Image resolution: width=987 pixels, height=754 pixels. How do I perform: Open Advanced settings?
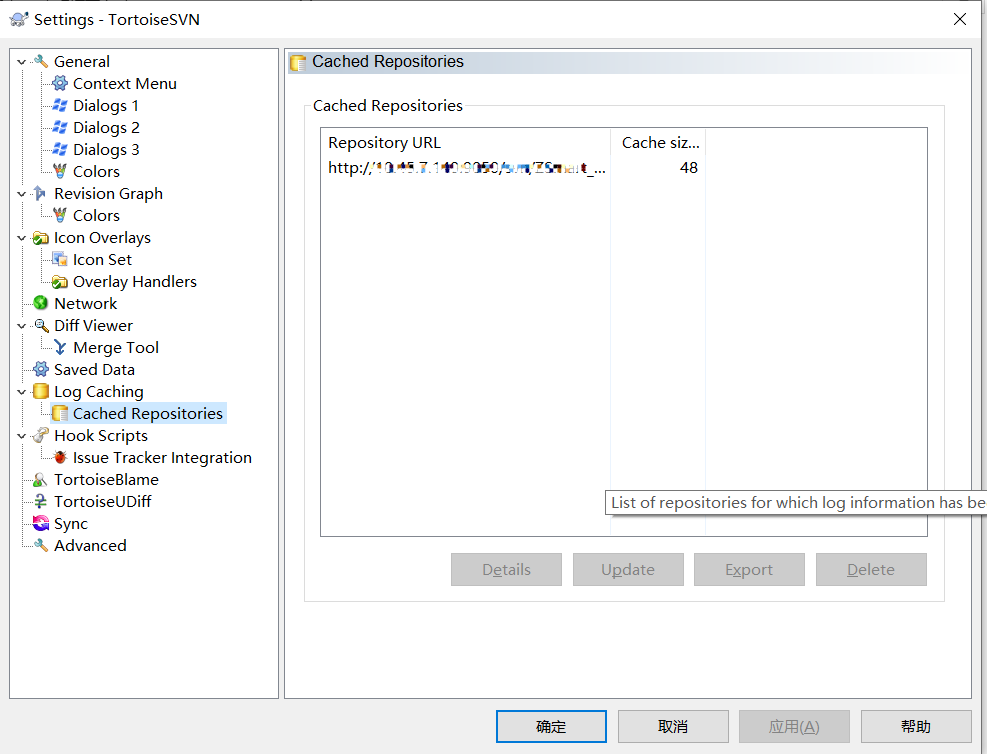(90, 546)
